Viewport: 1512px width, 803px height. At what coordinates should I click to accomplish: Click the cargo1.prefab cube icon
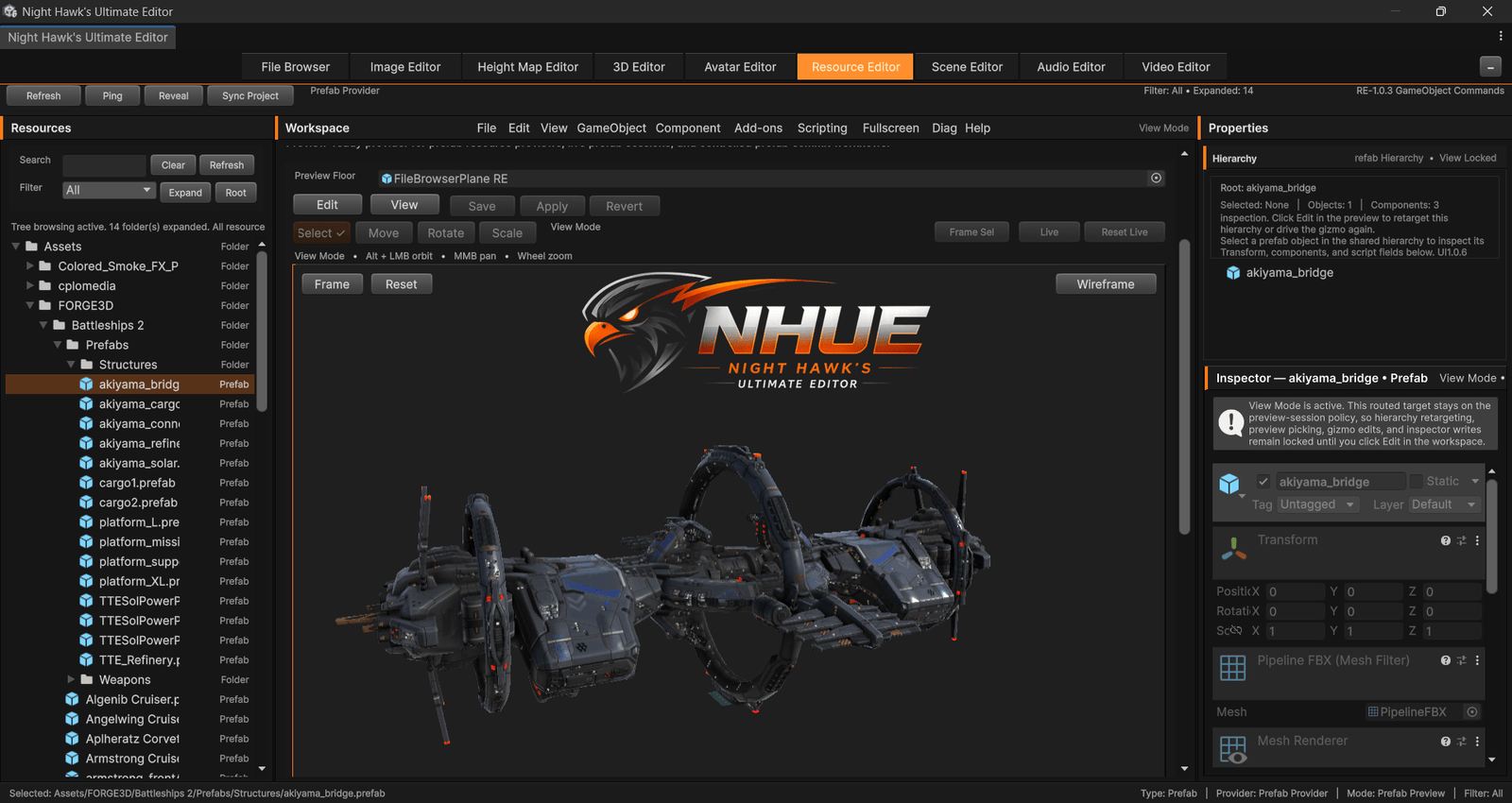point(86,483)
